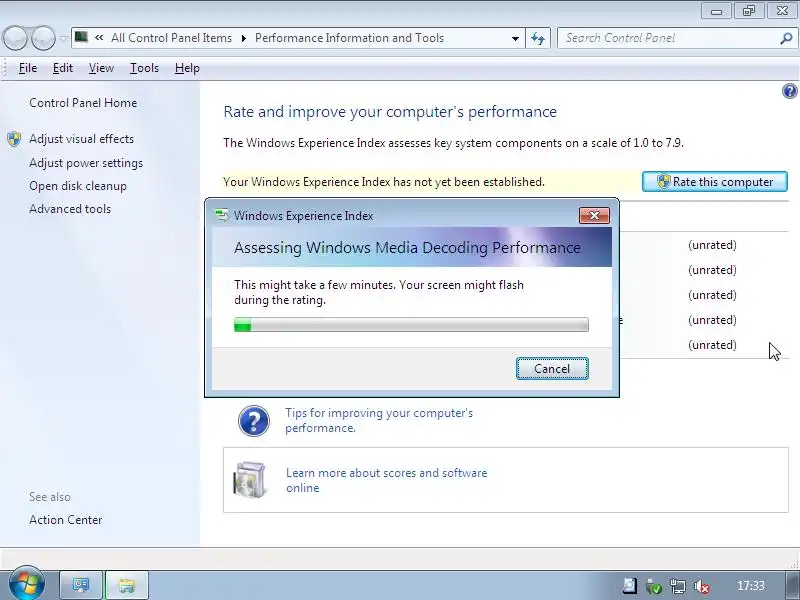Open the View menu
800x600 pixels.
point(101,68)
